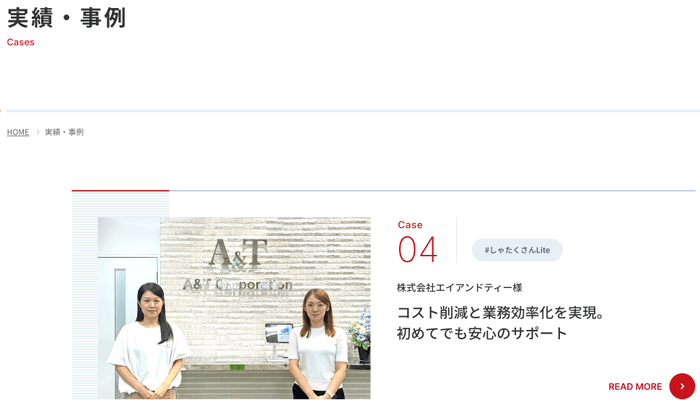
Task: Select the #しゃたくさんLite tag
Action: (x=517, y=250)
